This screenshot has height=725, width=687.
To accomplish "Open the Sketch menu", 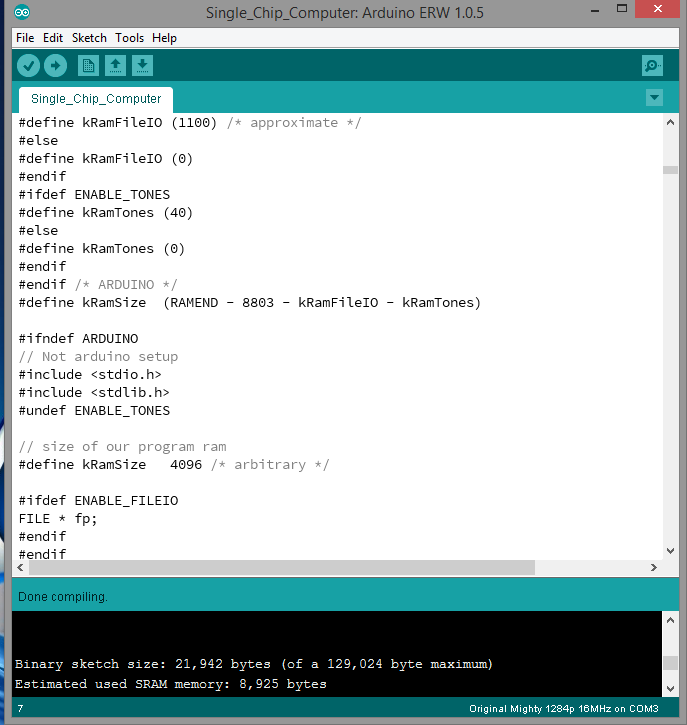I will pyautogui.click(x=89, y=38).
